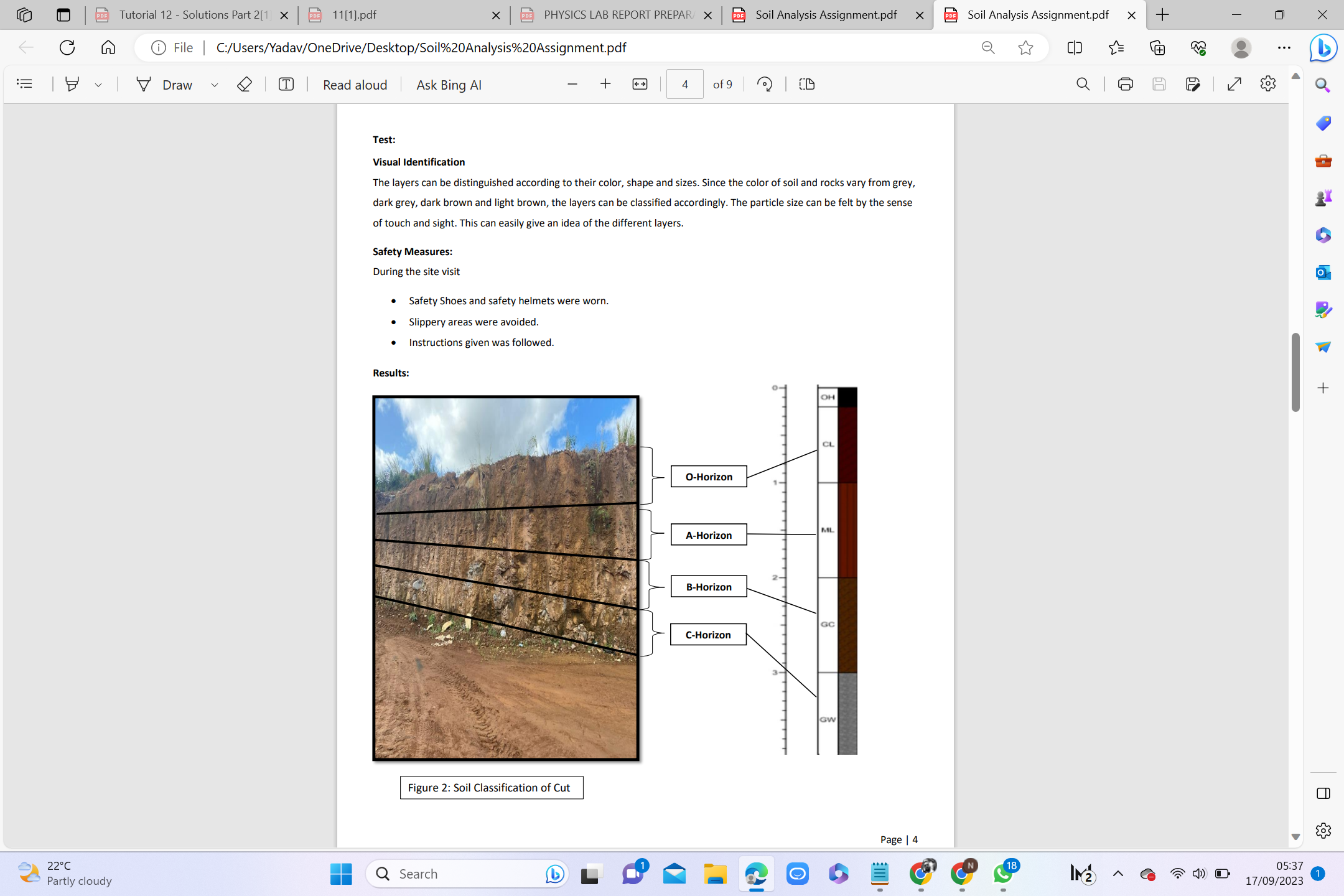1344x896 pixels.
Task: Select the Erase annotation tool
Action: click(x=245, y=84)
